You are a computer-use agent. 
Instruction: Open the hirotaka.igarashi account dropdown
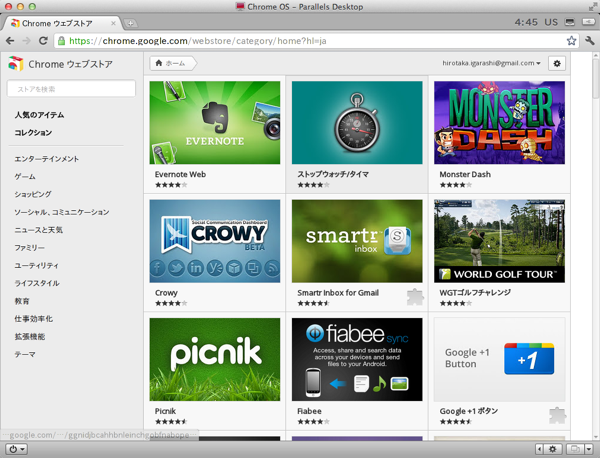coord(491,63)
